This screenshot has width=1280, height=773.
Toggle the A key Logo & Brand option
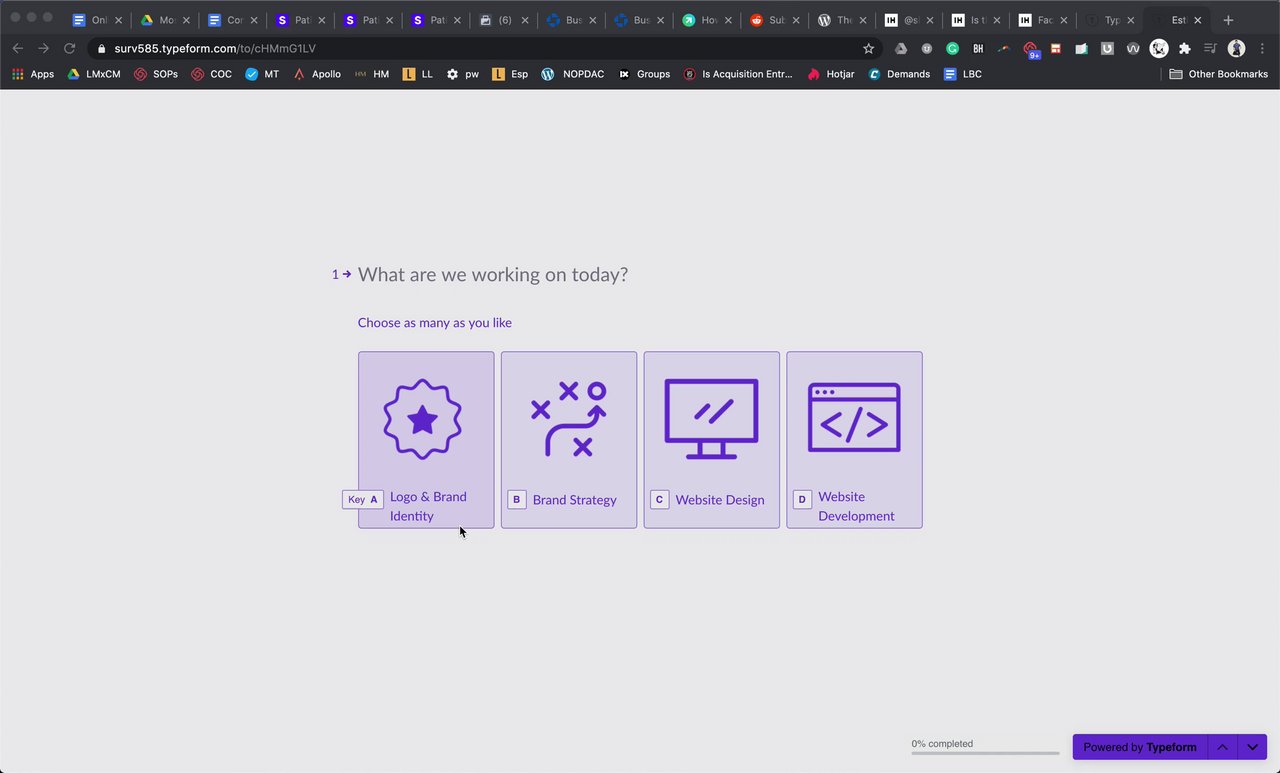pyautogui.click(x=426, y=440)
